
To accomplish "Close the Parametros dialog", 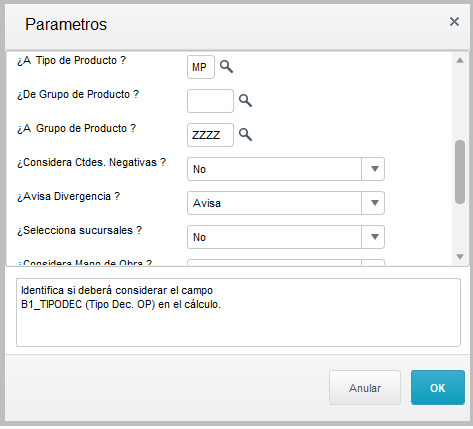I will coord(454,22).
